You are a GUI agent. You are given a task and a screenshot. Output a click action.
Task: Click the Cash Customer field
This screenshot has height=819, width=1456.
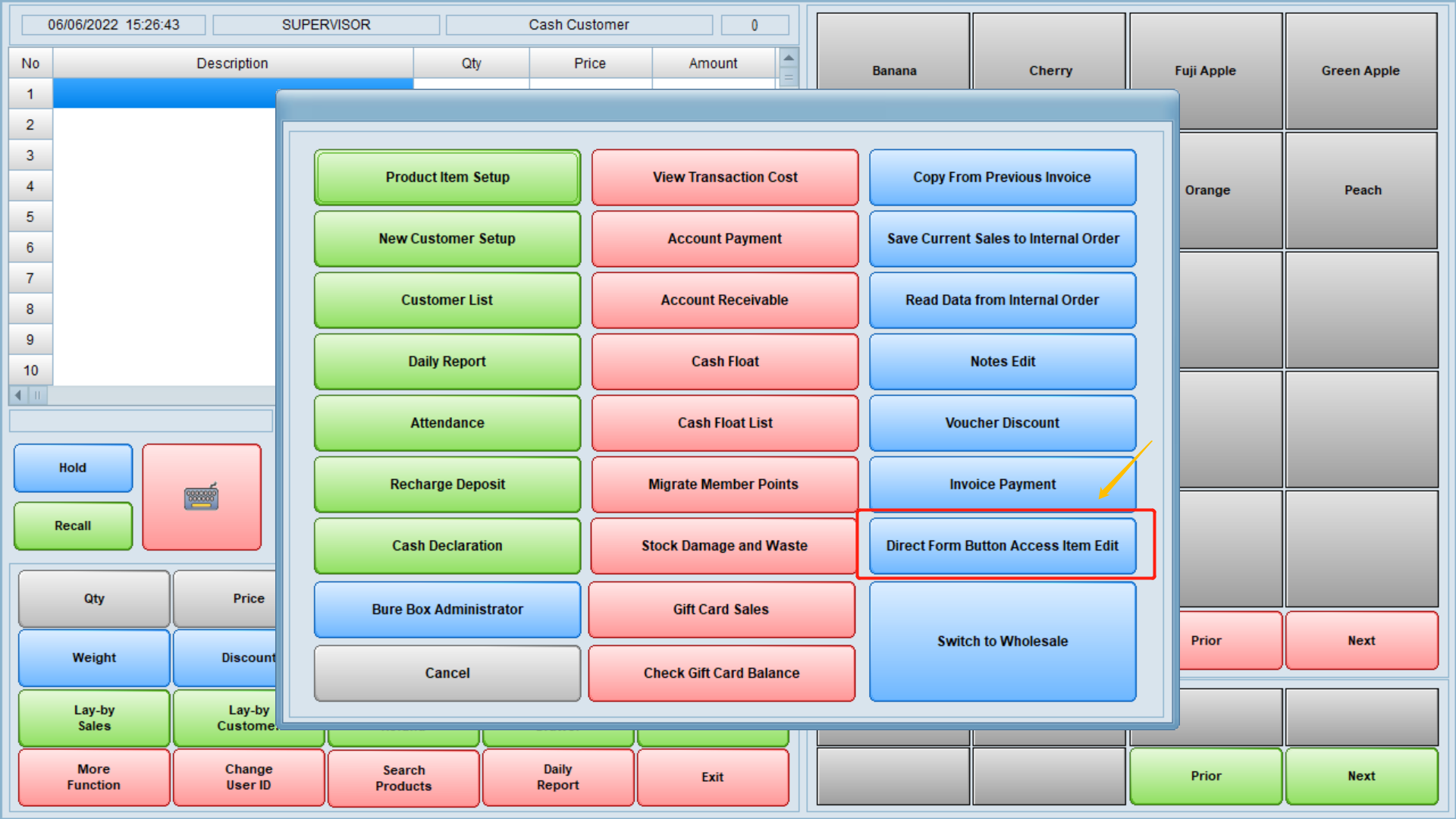[x=579, y=24]
